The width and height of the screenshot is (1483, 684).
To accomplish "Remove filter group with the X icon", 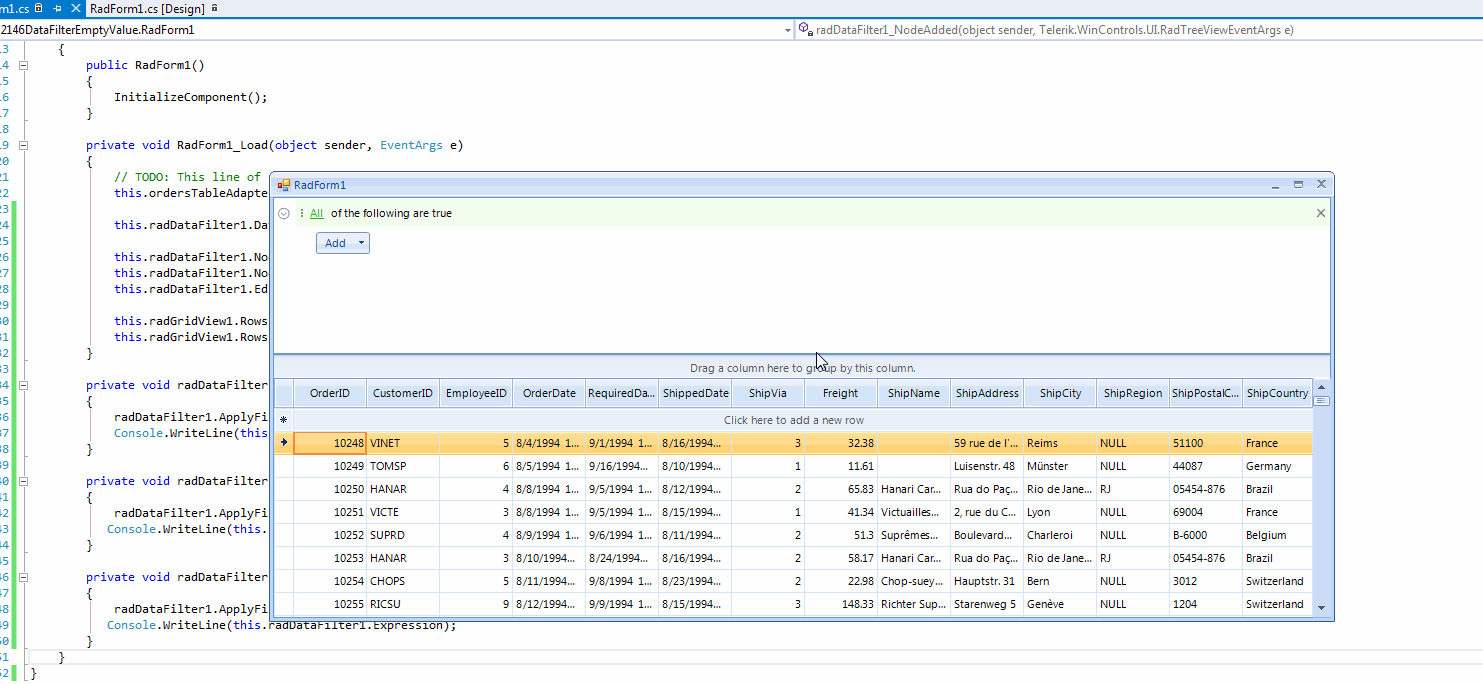I will tap(1320, 213).
